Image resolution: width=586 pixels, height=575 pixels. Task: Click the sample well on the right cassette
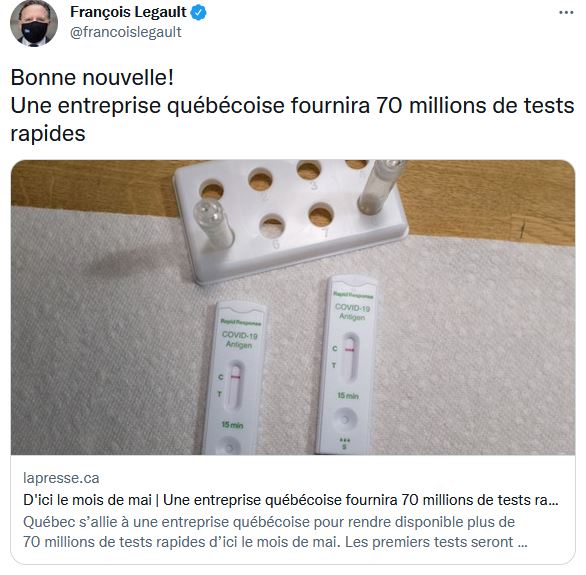345,418
